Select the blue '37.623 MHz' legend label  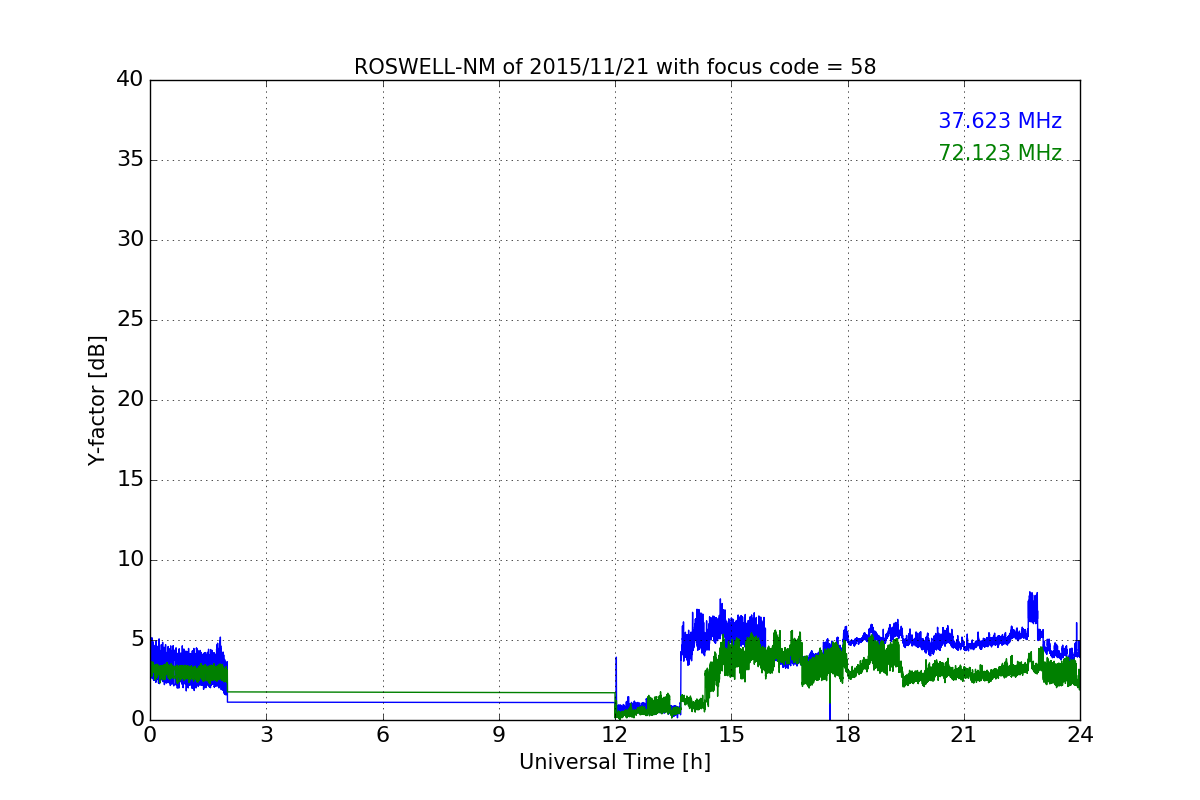tap(1000, 121)
